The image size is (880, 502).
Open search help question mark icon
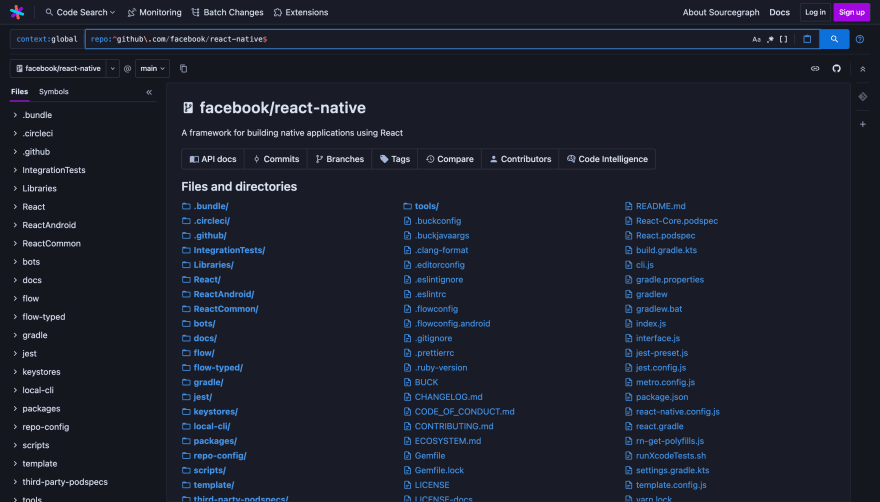[860, 39]
